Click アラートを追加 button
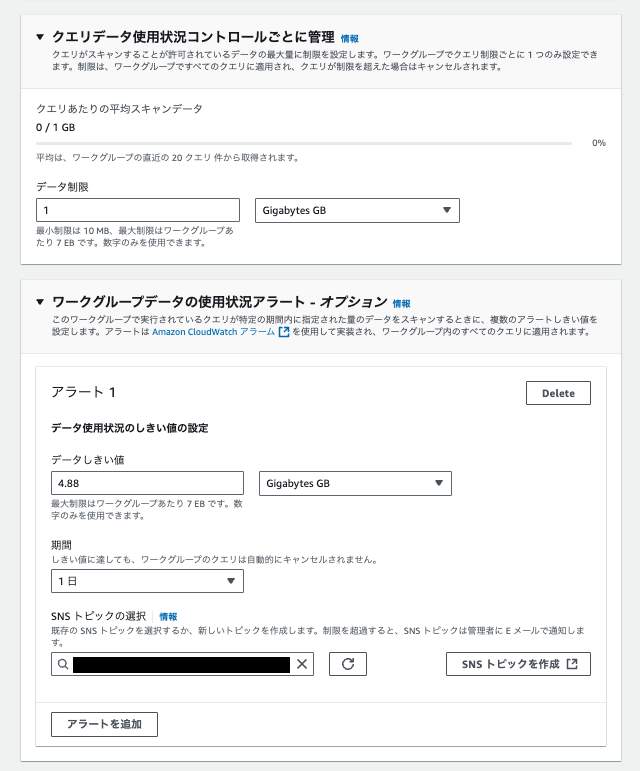640x771 pixels. click(x=104, y=724)
